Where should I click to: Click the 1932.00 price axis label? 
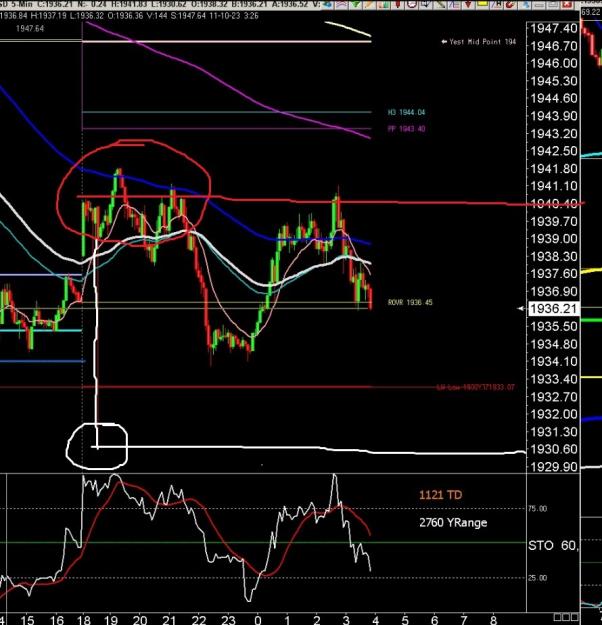(553, 414)
